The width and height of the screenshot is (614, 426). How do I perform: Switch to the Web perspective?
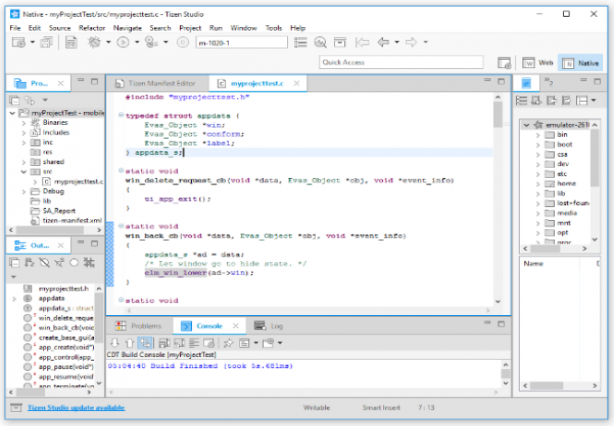click(539, 62)
